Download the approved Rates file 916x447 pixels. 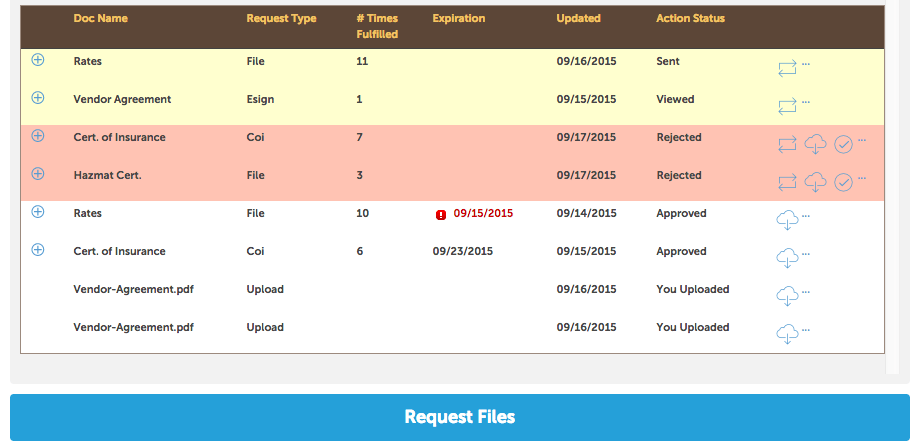coord(787,220)
